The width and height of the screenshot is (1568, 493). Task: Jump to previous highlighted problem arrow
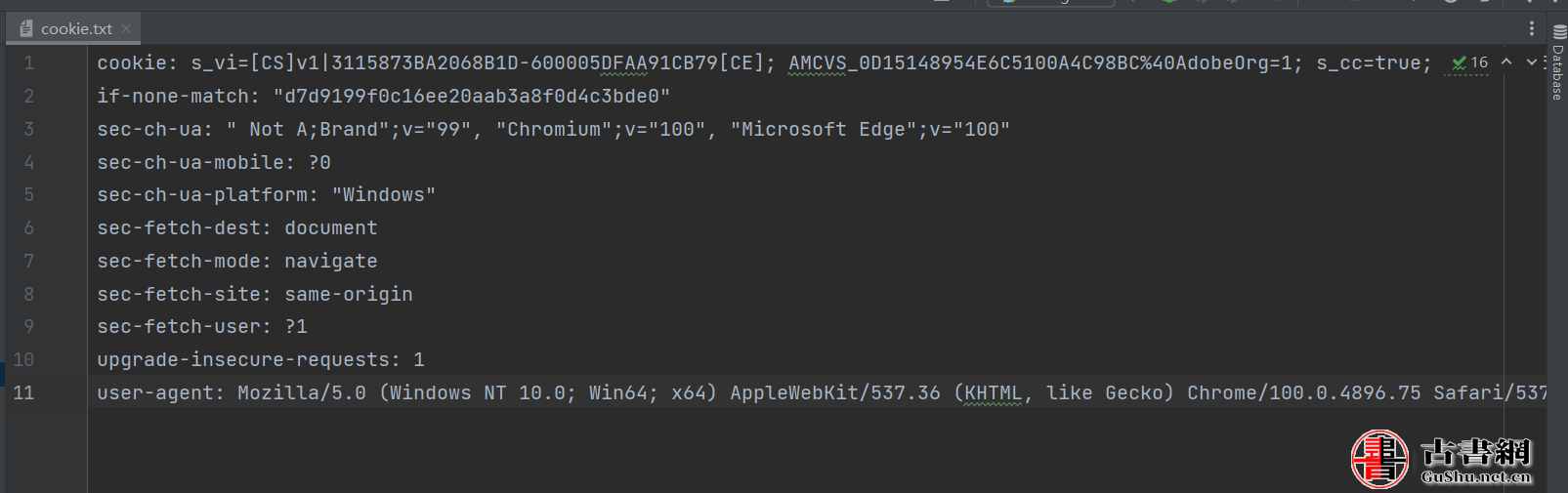tap(1506, 62)
